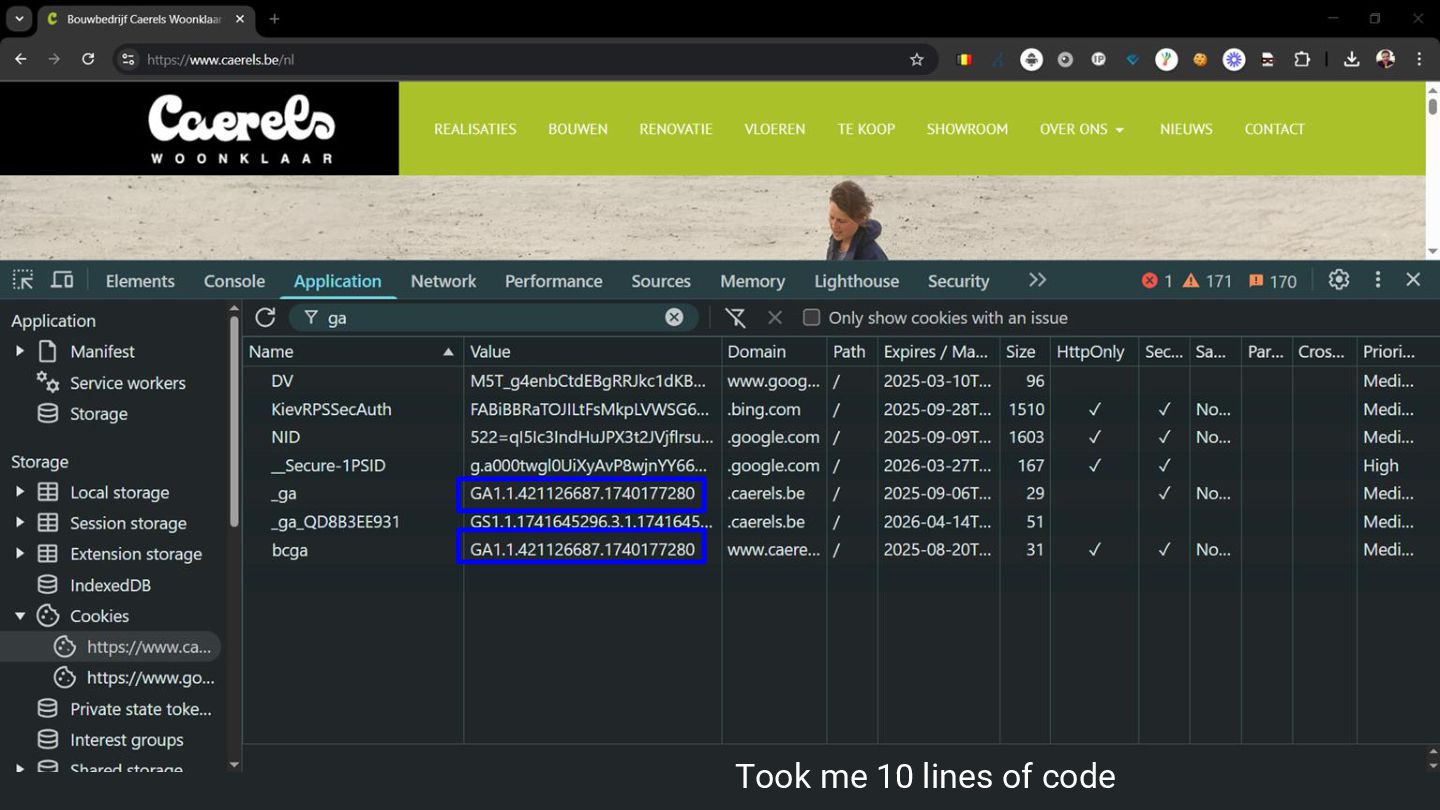Click the red errors counter

1157,281
